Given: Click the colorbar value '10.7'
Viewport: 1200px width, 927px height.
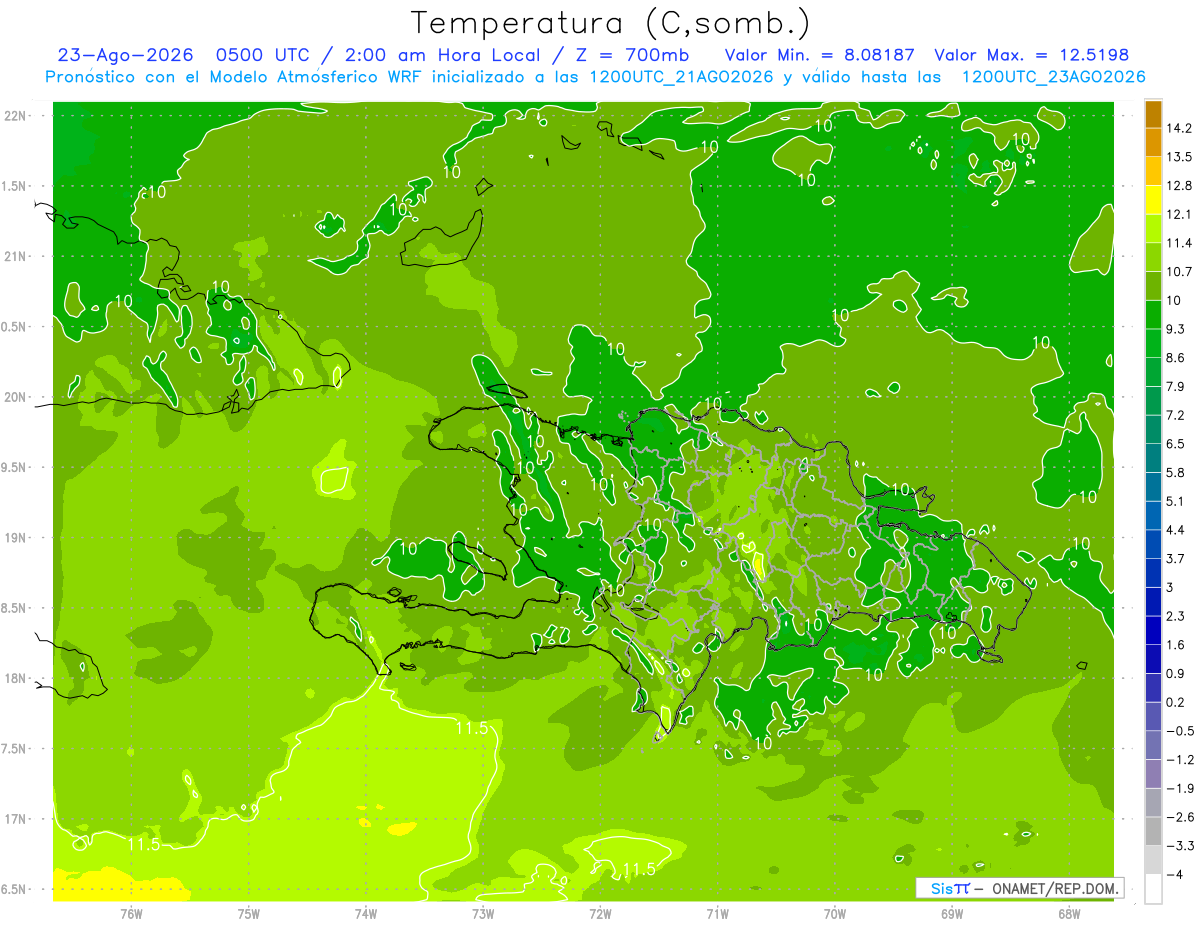Looking at the screenshot, I should click(x=1180, y=272).
